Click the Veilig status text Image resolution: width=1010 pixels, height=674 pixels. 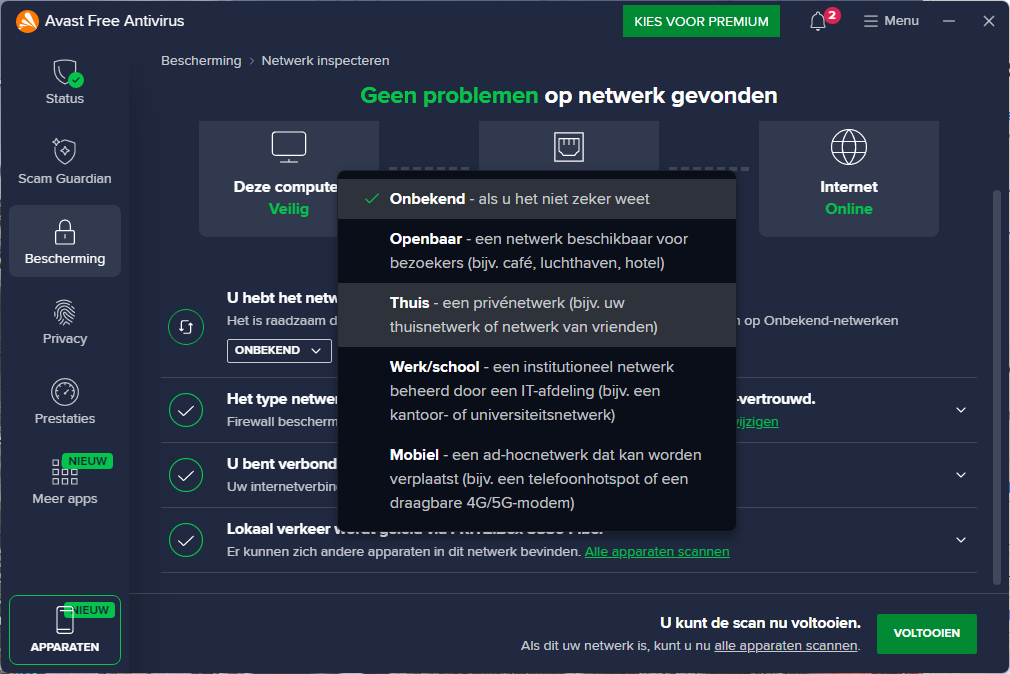tap(289, 209)
